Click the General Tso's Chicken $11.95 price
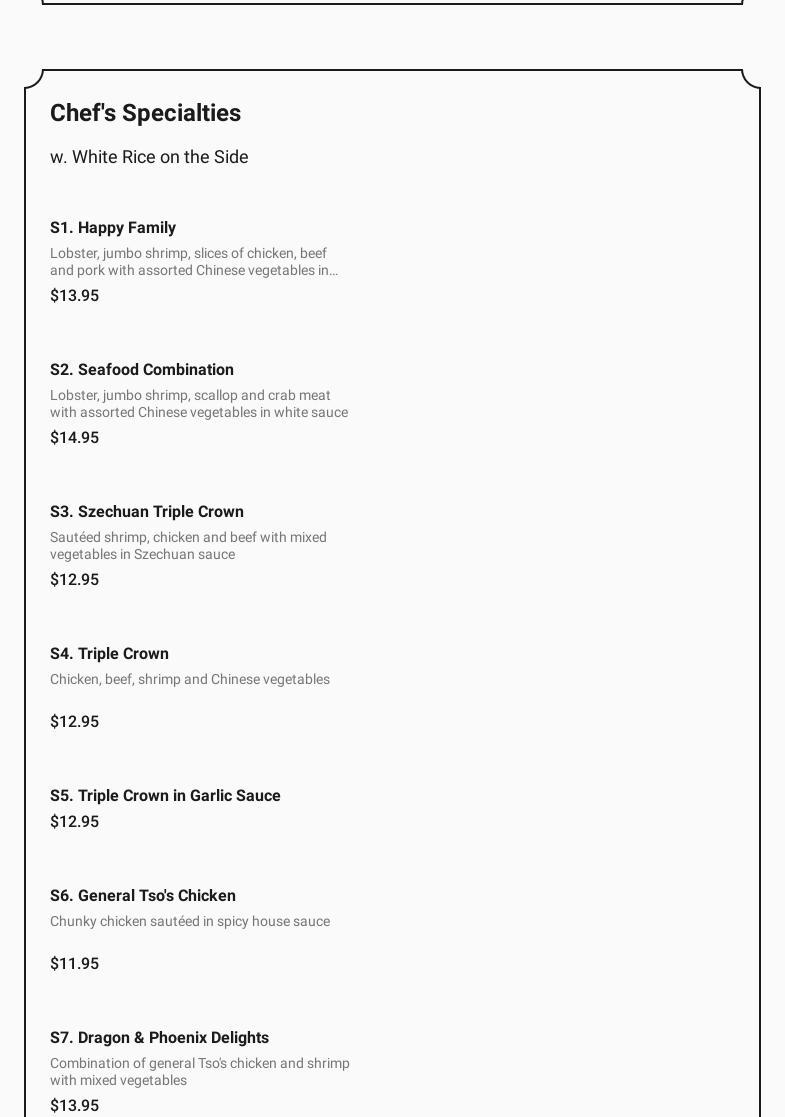The image size is (785, 1117). click(x=74, y=964)
